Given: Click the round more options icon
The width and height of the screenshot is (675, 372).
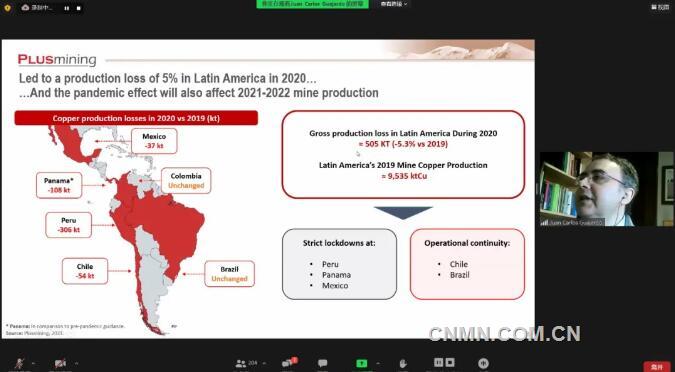Looking at the screenshot, I should coord(483,363).
